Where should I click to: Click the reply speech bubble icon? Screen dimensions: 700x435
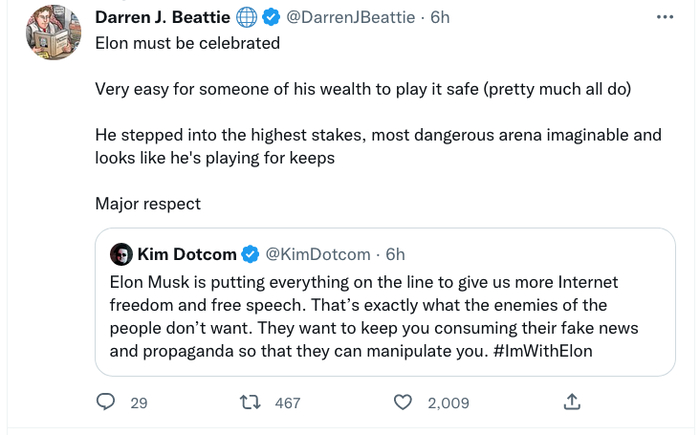coord(105,402)
